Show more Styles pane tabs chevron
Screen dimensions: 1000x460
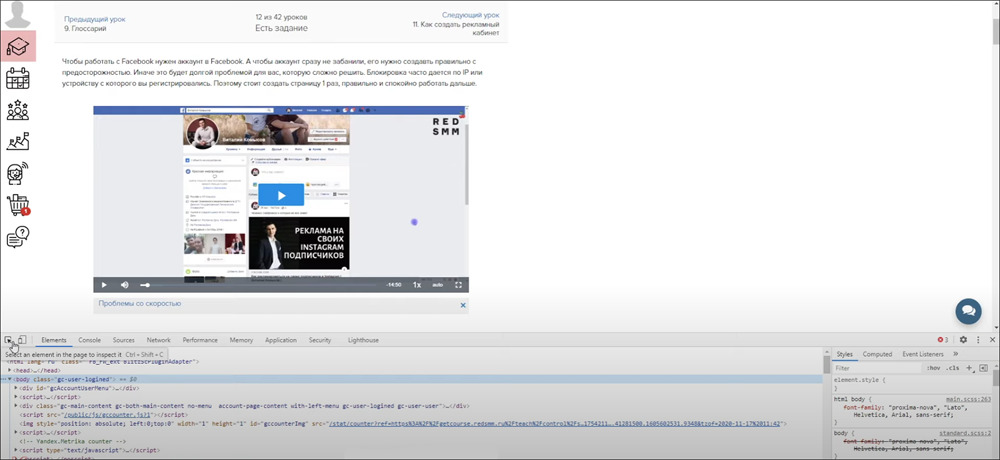(955, 354)
